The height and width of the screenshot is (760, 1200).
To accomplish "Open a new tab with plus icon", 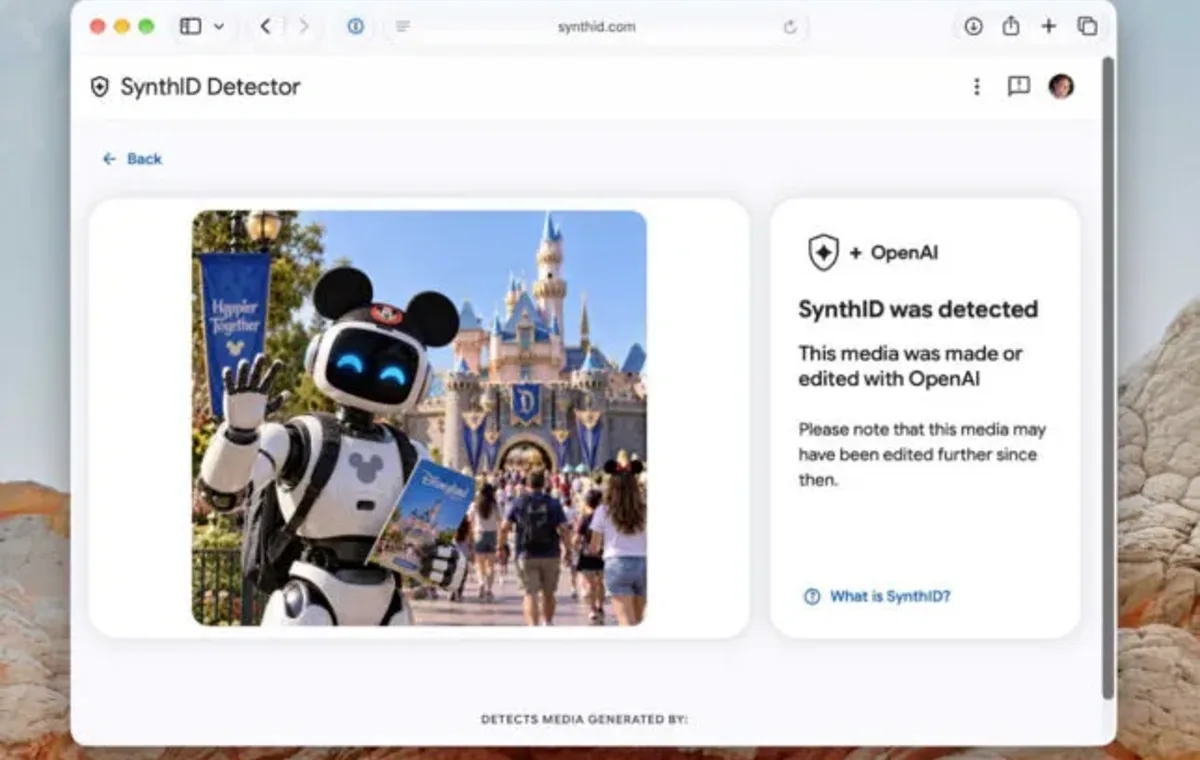I will (1048, 27).
